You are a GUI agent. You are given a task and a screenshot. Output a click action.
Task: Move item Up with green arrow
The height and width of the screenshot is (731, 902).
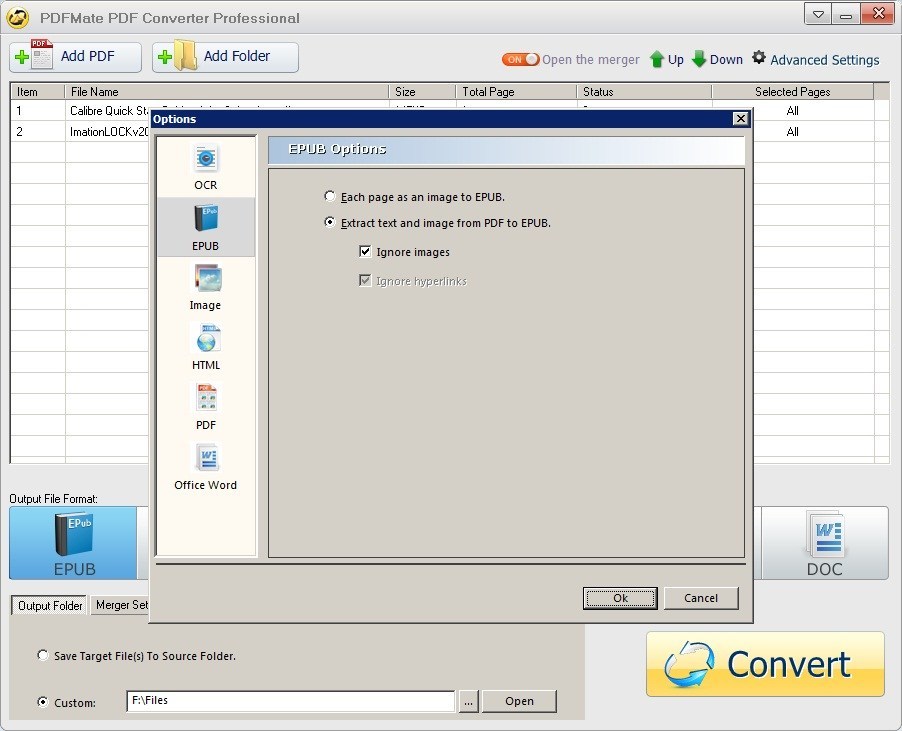point(666,59)
